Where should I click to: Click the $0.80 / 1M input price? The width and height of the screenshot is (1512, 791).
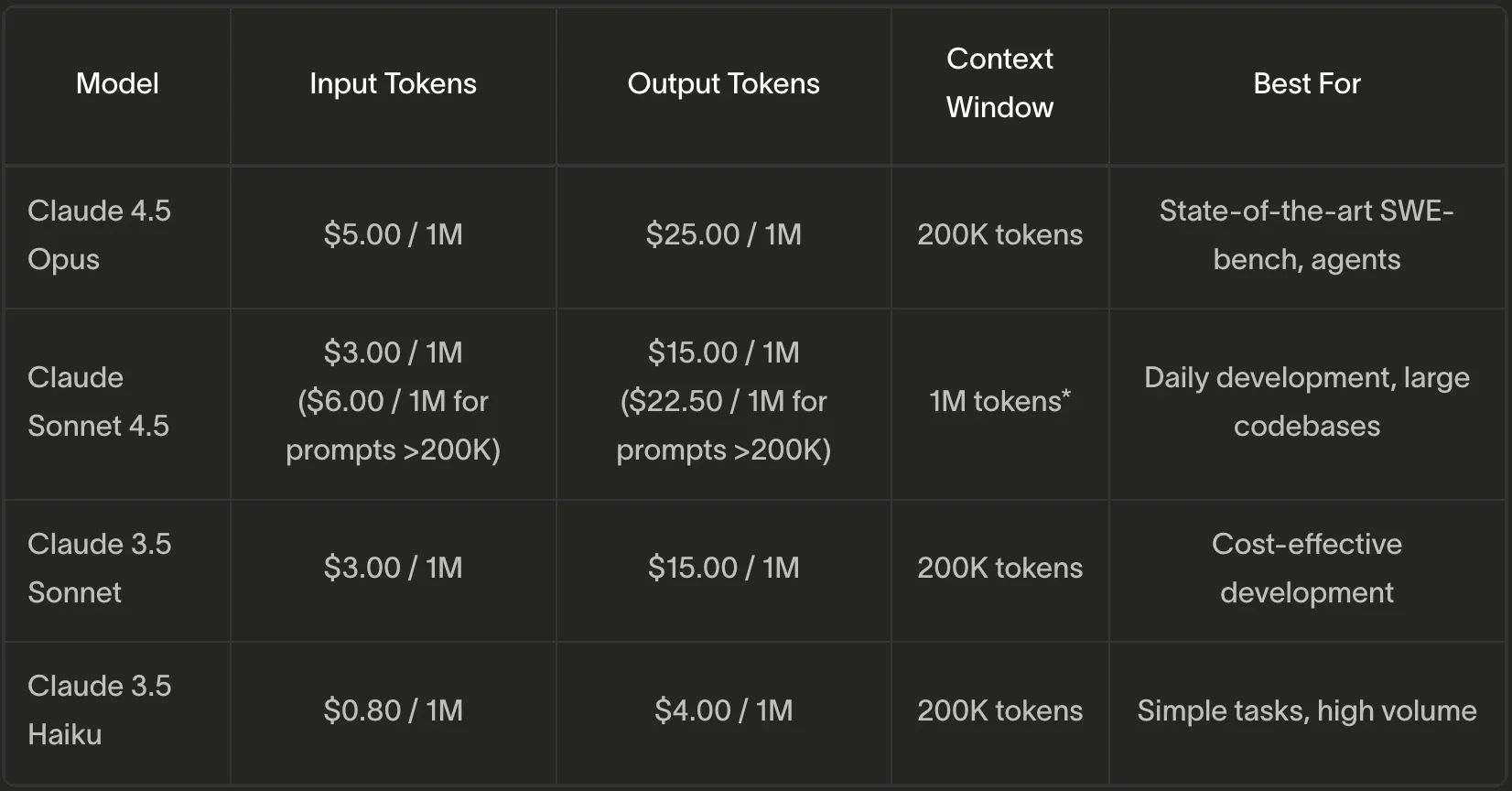click(393, 710)
